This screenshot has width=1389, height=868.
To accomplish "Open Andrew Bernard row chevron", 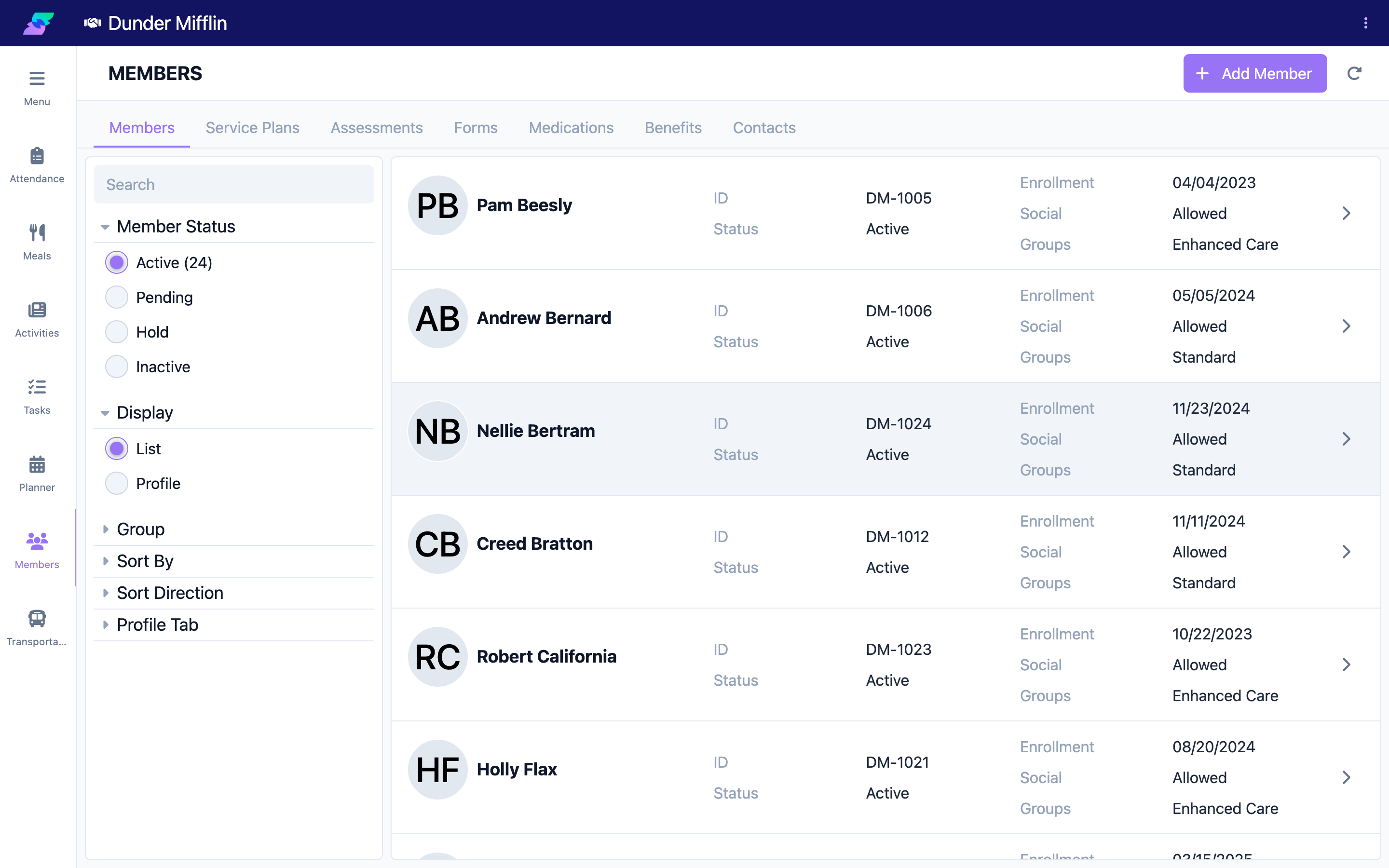I will click(x=1347, y=326).
